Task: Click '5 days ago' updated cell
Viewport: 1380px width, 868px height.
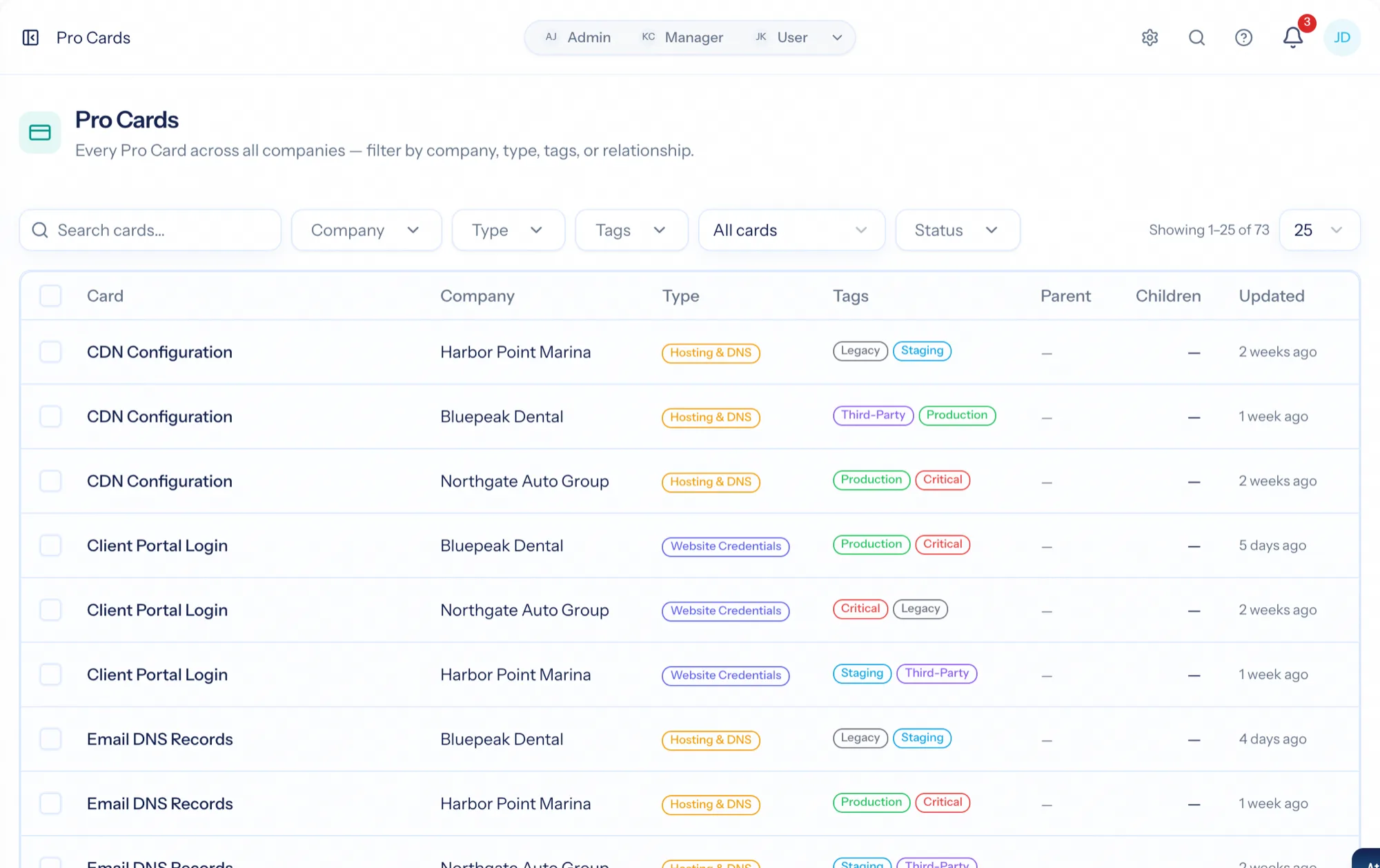Action: [x=1272, y=546]
